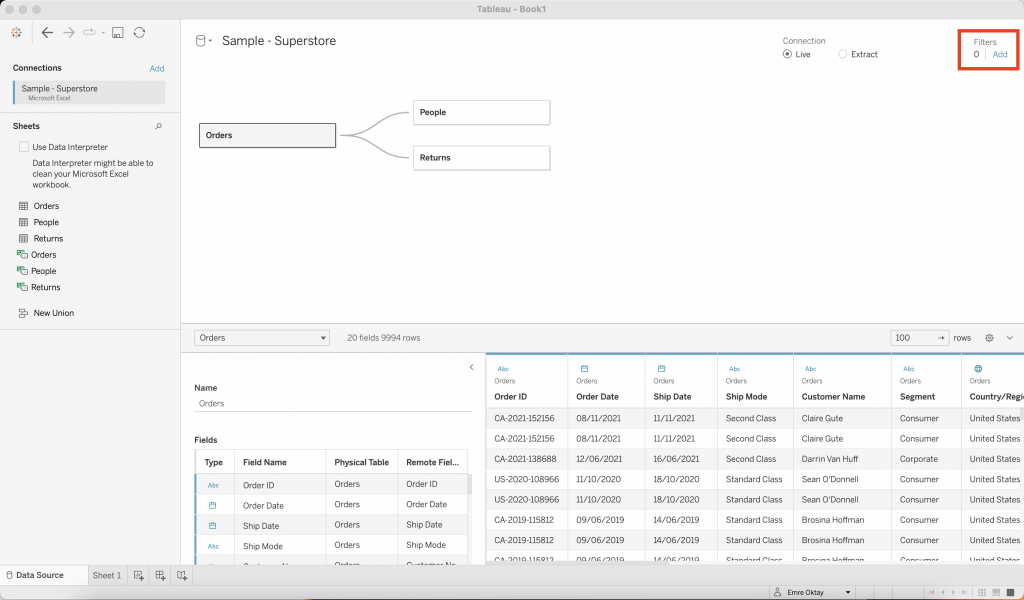Click the Tableau start page logo icon
The width and height of the screenshot is (1024, 600).
pos(16,32)
